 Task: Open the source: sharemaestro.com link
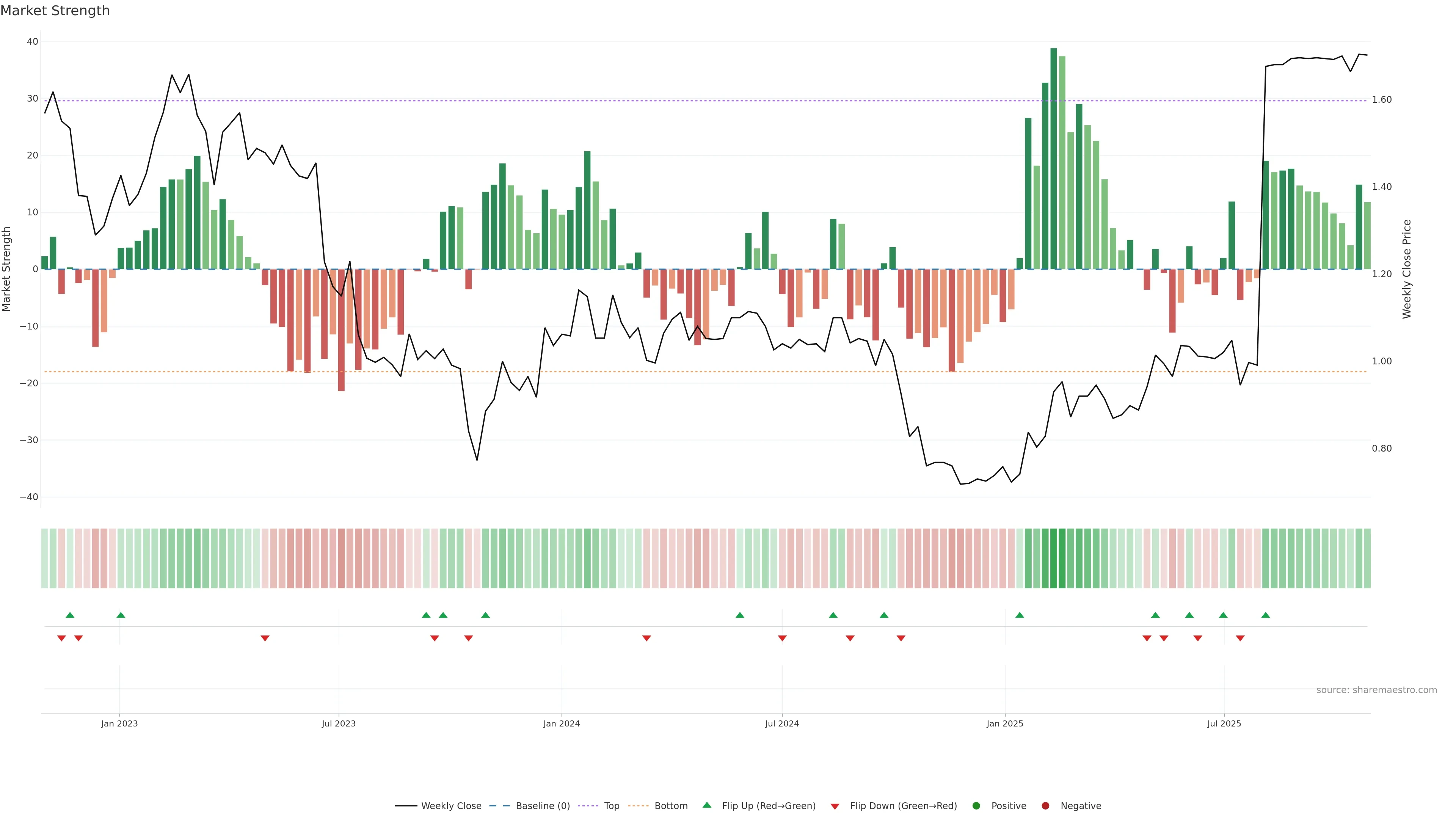[x=1376, y=690]
